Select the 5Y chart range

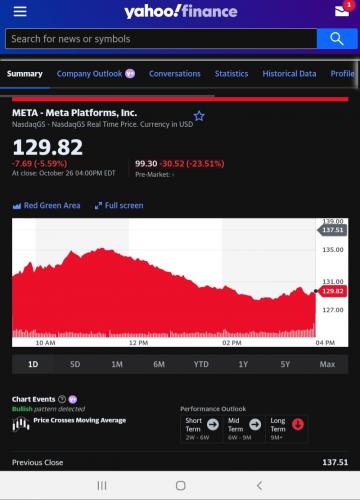285,364
